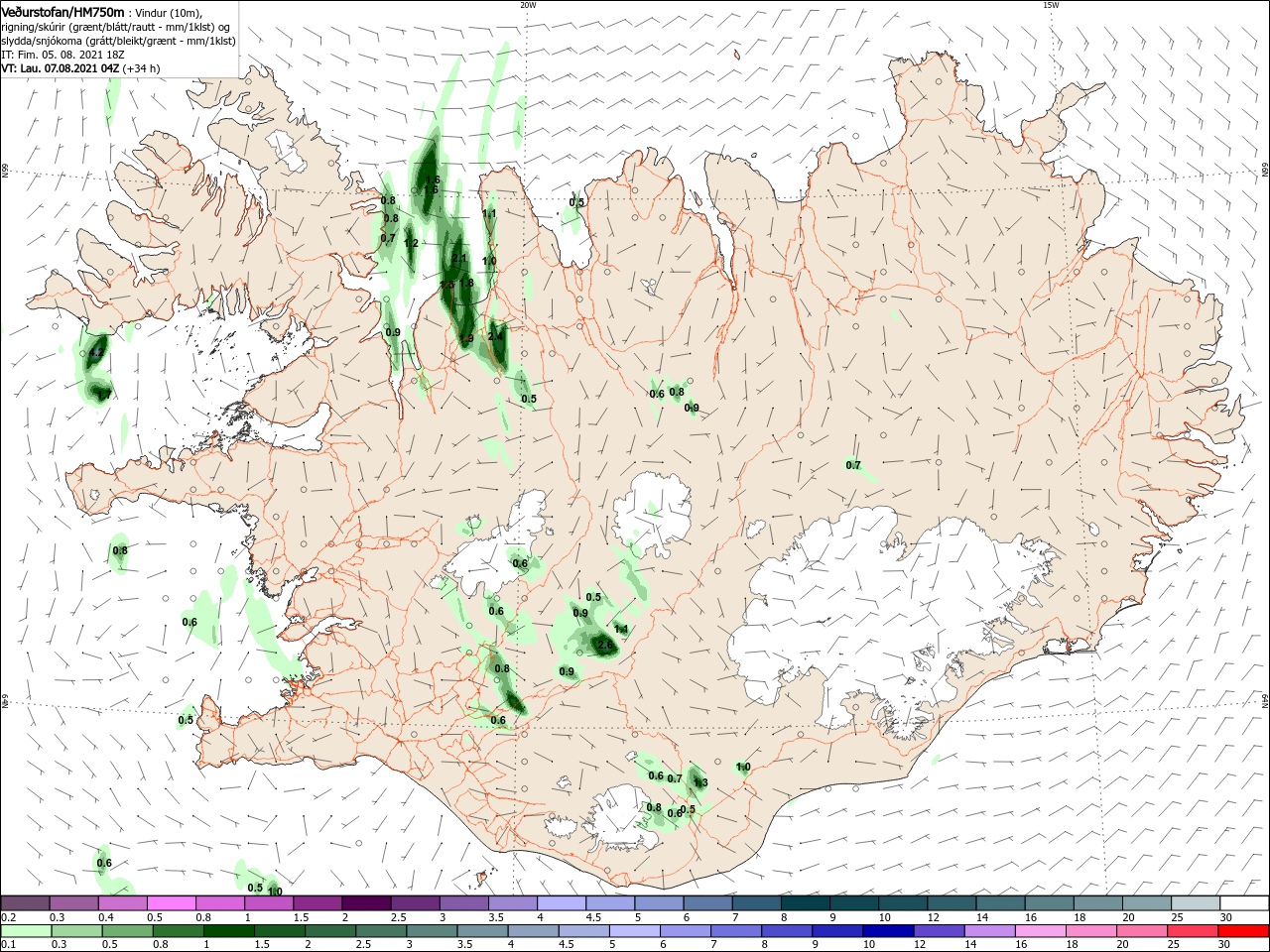
Task: Click the white 30 swatch ending the upper legend
Action: [1244, 903]
